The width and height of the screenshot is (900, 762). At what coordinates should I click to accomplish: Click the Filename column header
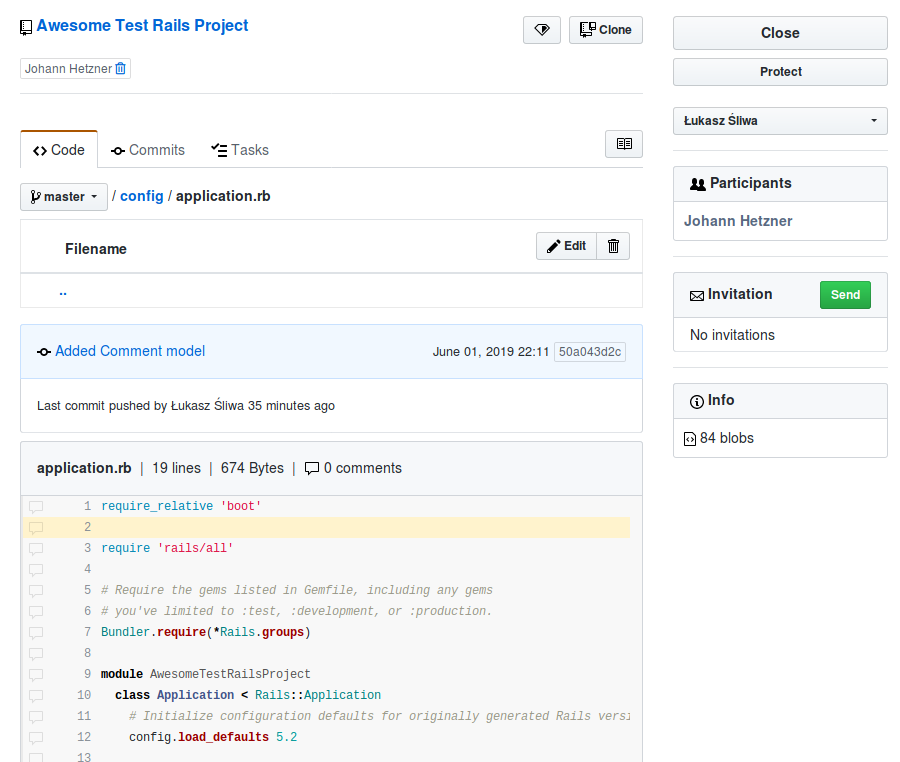tap(96, 249)
